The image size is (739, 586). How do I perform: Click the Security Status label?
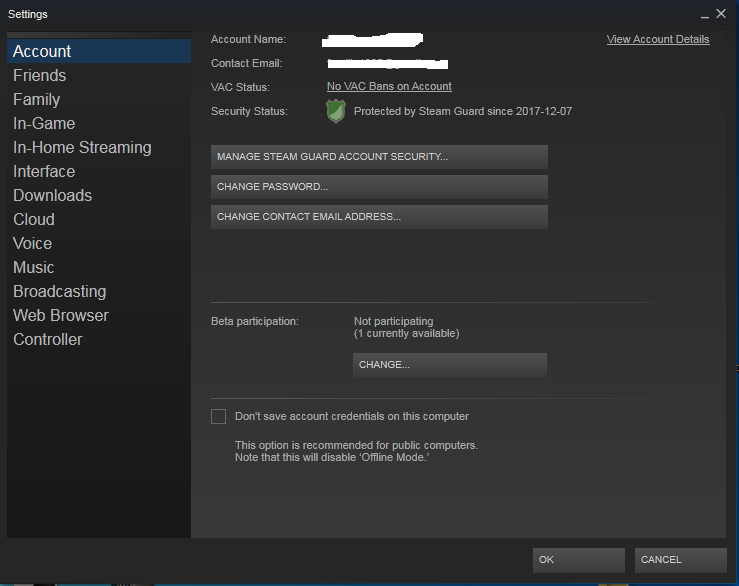[249, 112]
